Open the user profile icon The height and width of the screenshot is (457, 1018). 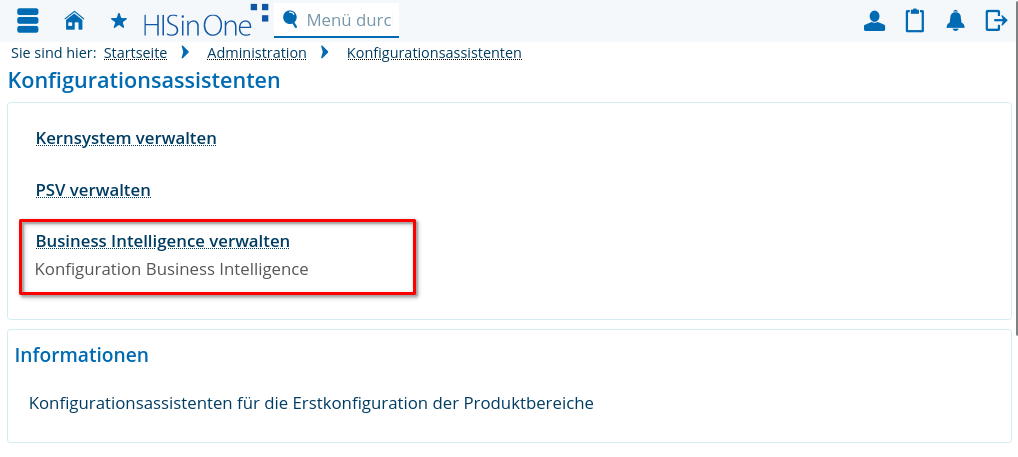coord(874,20)
